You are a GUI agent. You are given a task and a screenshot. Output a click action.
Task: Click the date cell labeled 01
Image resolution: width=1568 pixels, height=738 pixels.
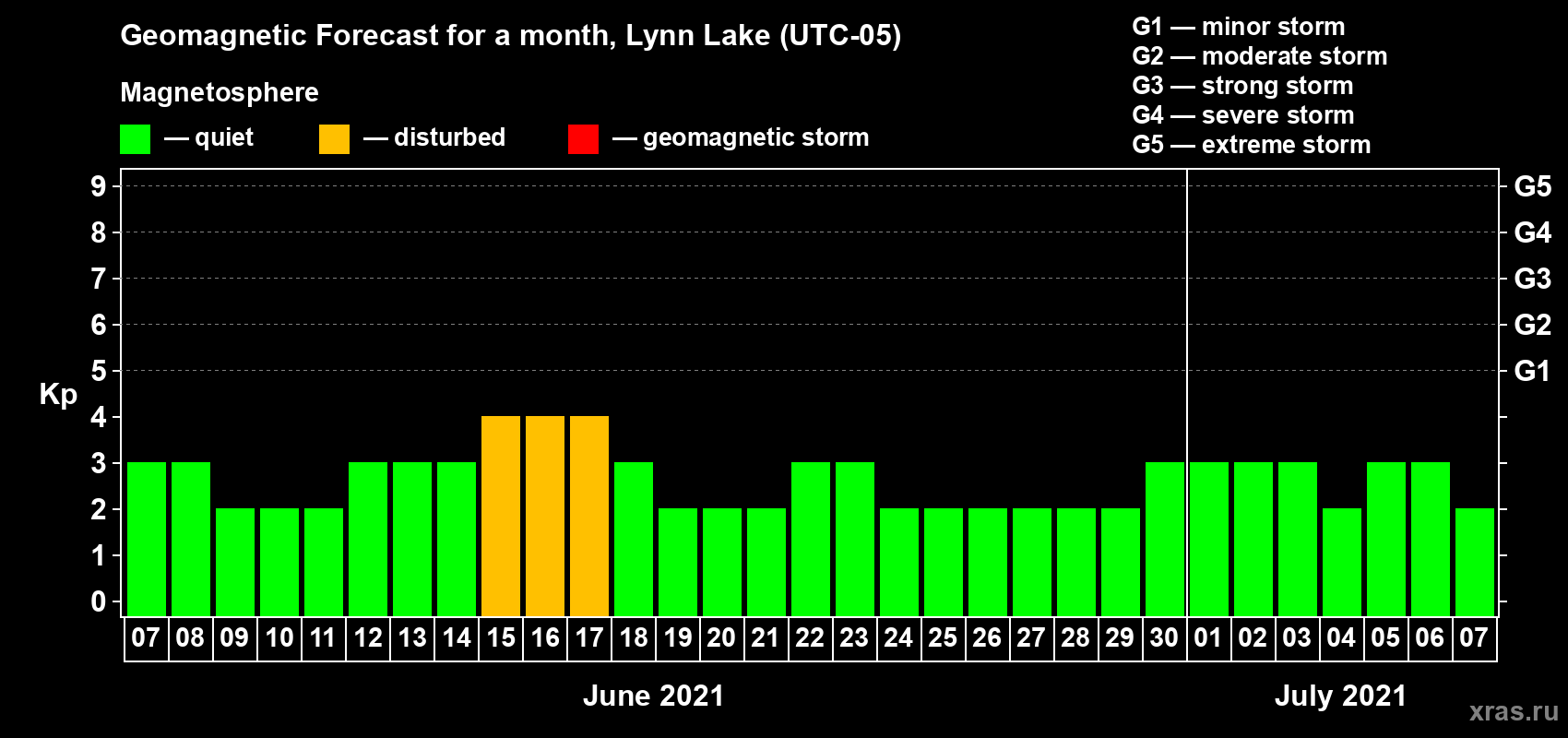[1208, 638]
